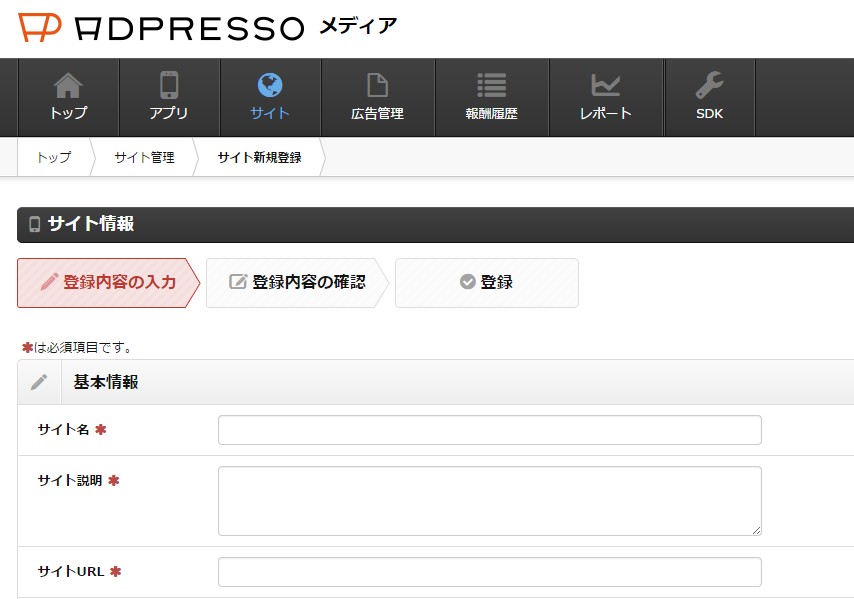Click the wrench icon for SDK

pos(709,87)
